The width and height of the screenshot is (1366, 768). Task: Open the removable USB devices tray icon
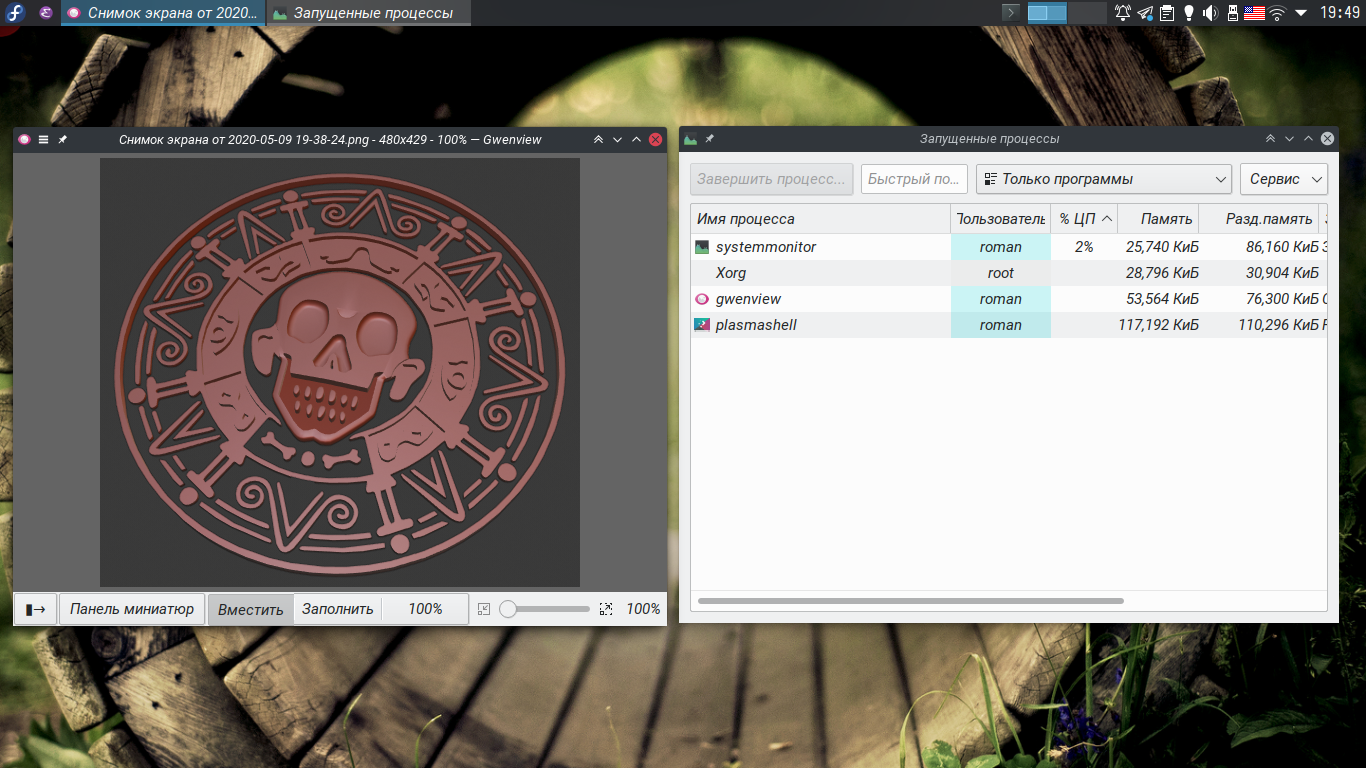(x=1232, y=13)
